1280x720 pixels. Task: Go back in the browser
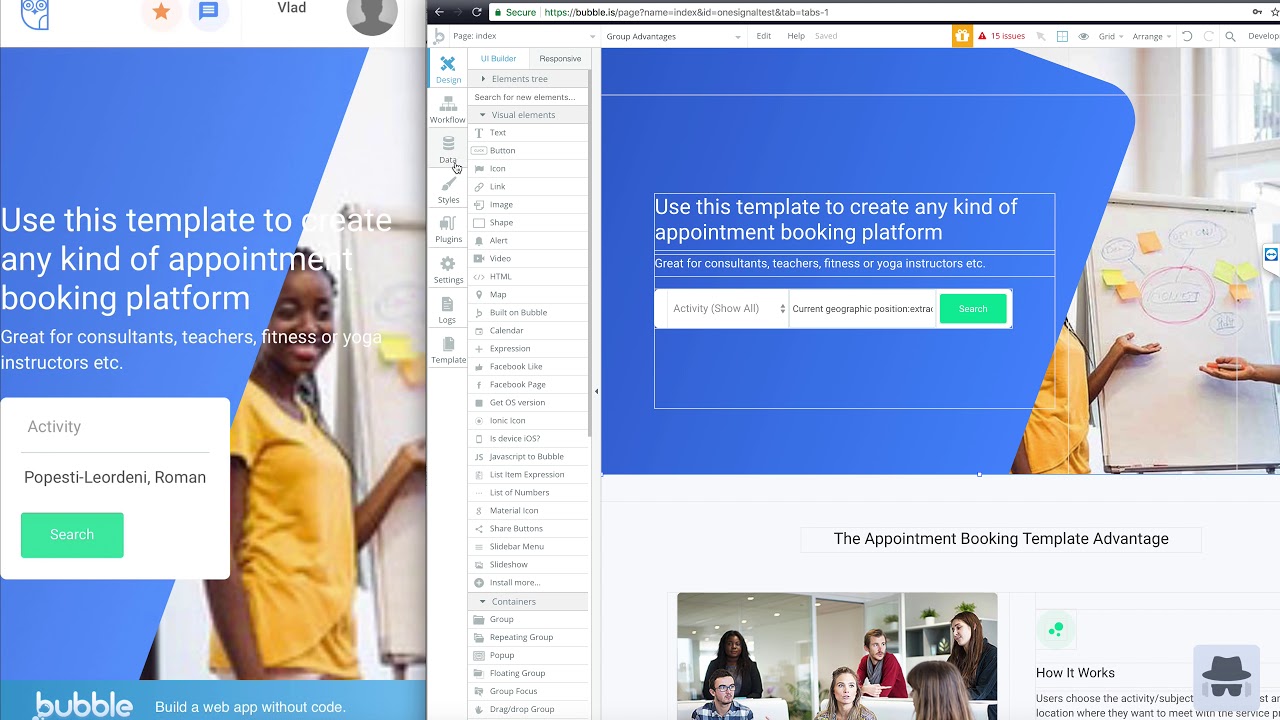(x=439, y=12)
